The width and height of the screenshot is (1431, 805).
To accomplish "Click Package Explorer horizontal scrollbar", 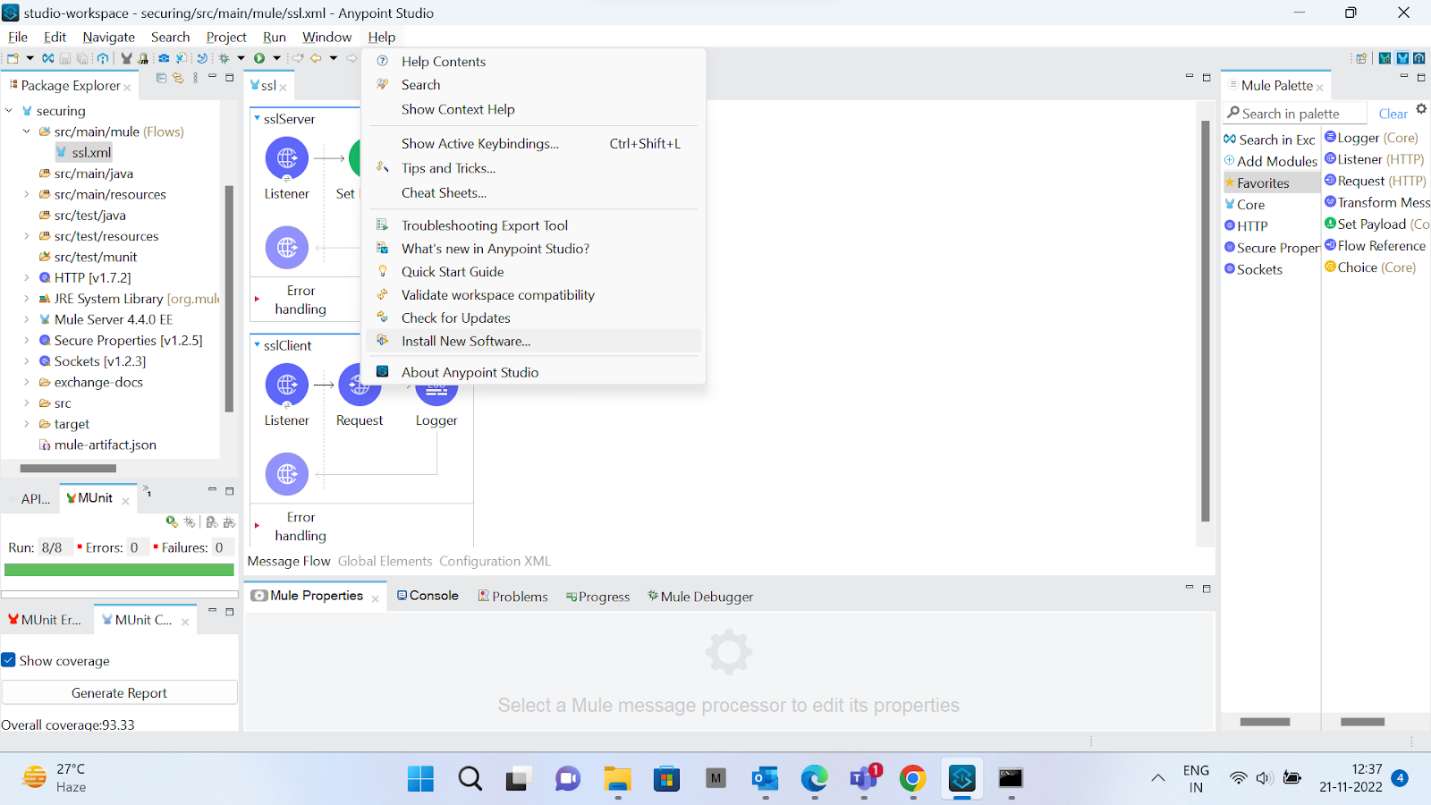I will [x=68, y=467].
